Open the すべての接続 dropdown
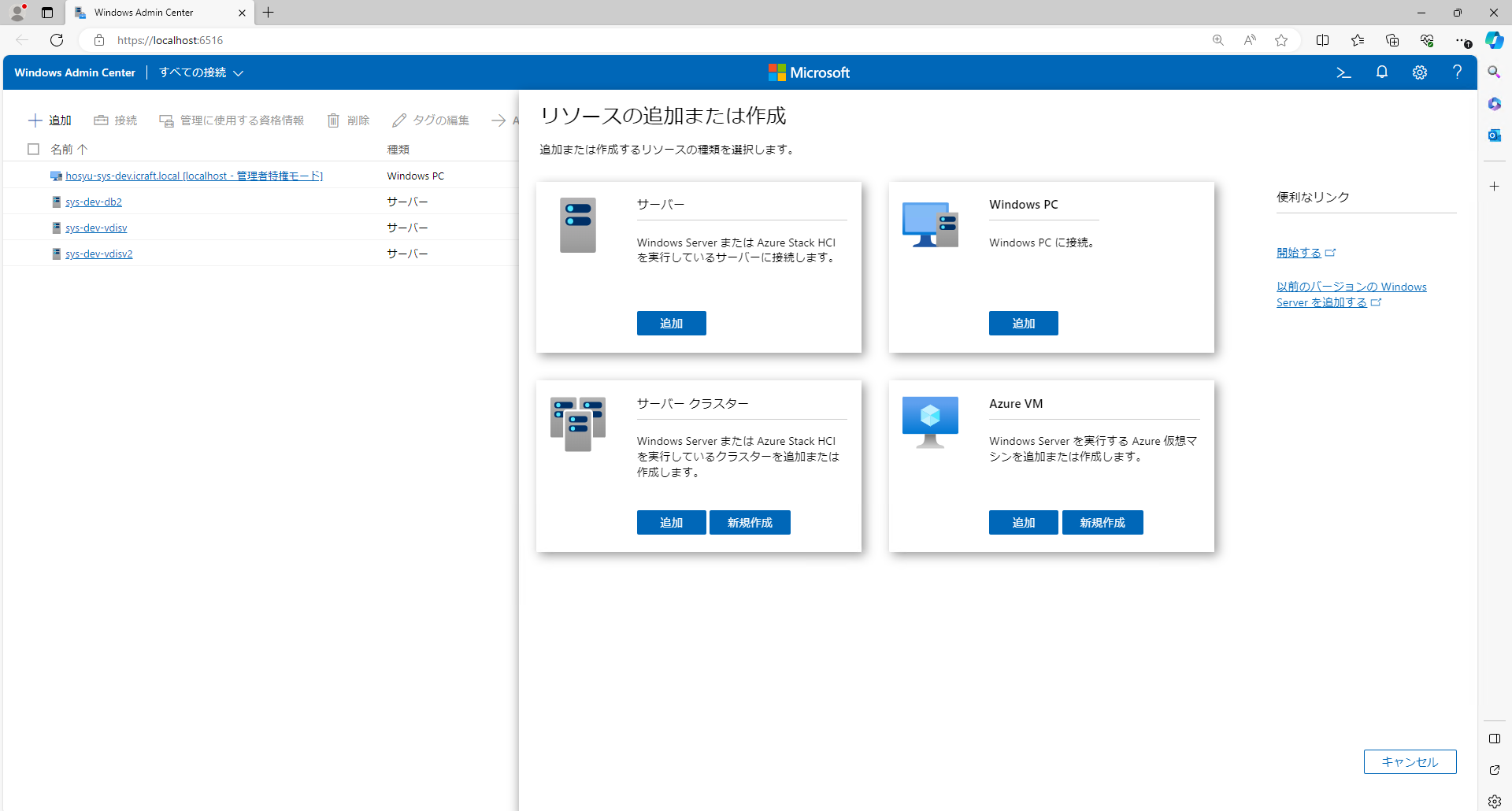 pos(202,72)
